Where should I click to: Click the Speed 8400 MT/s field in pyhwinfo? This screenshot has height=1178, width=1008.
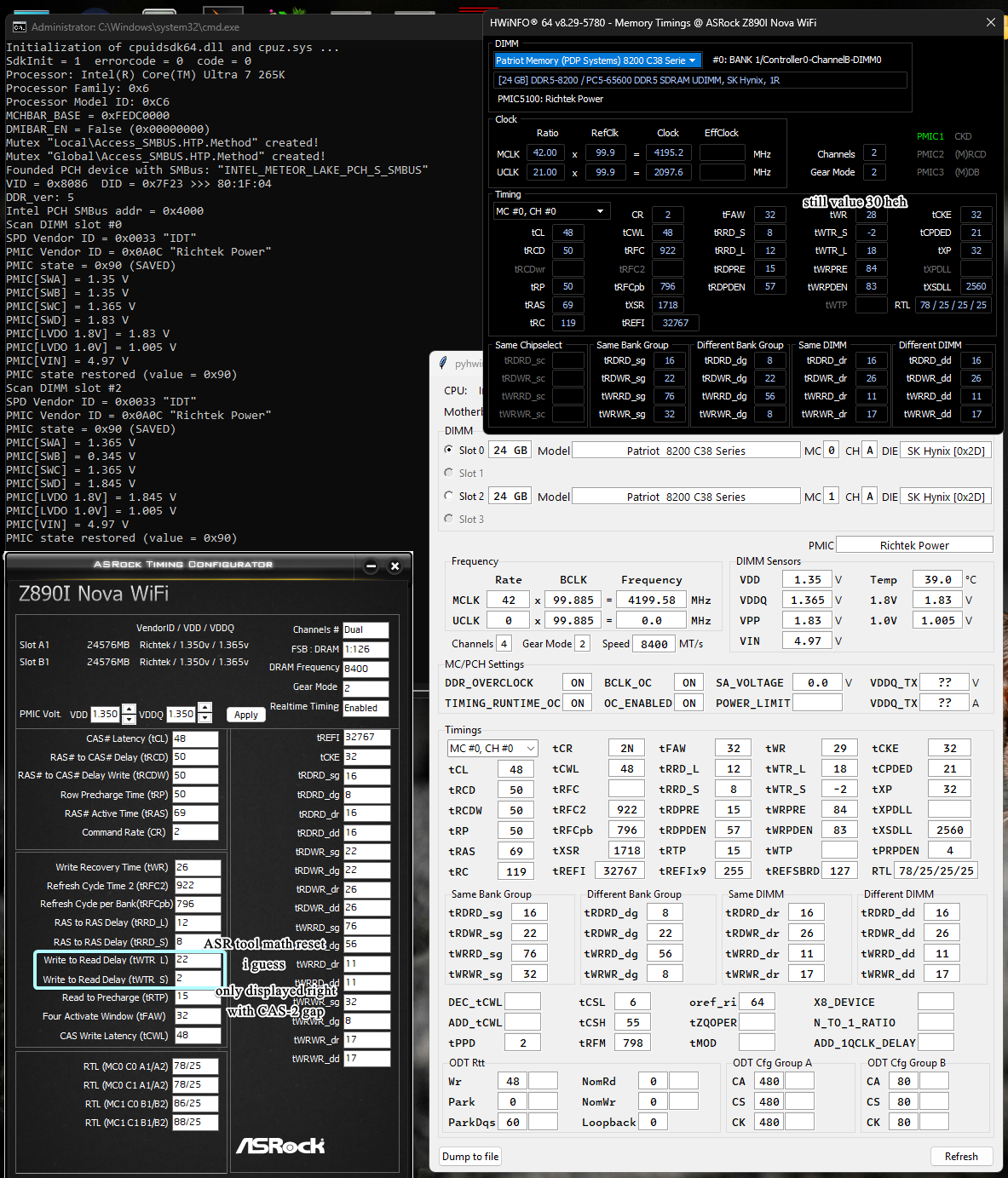tap(654, 644)
